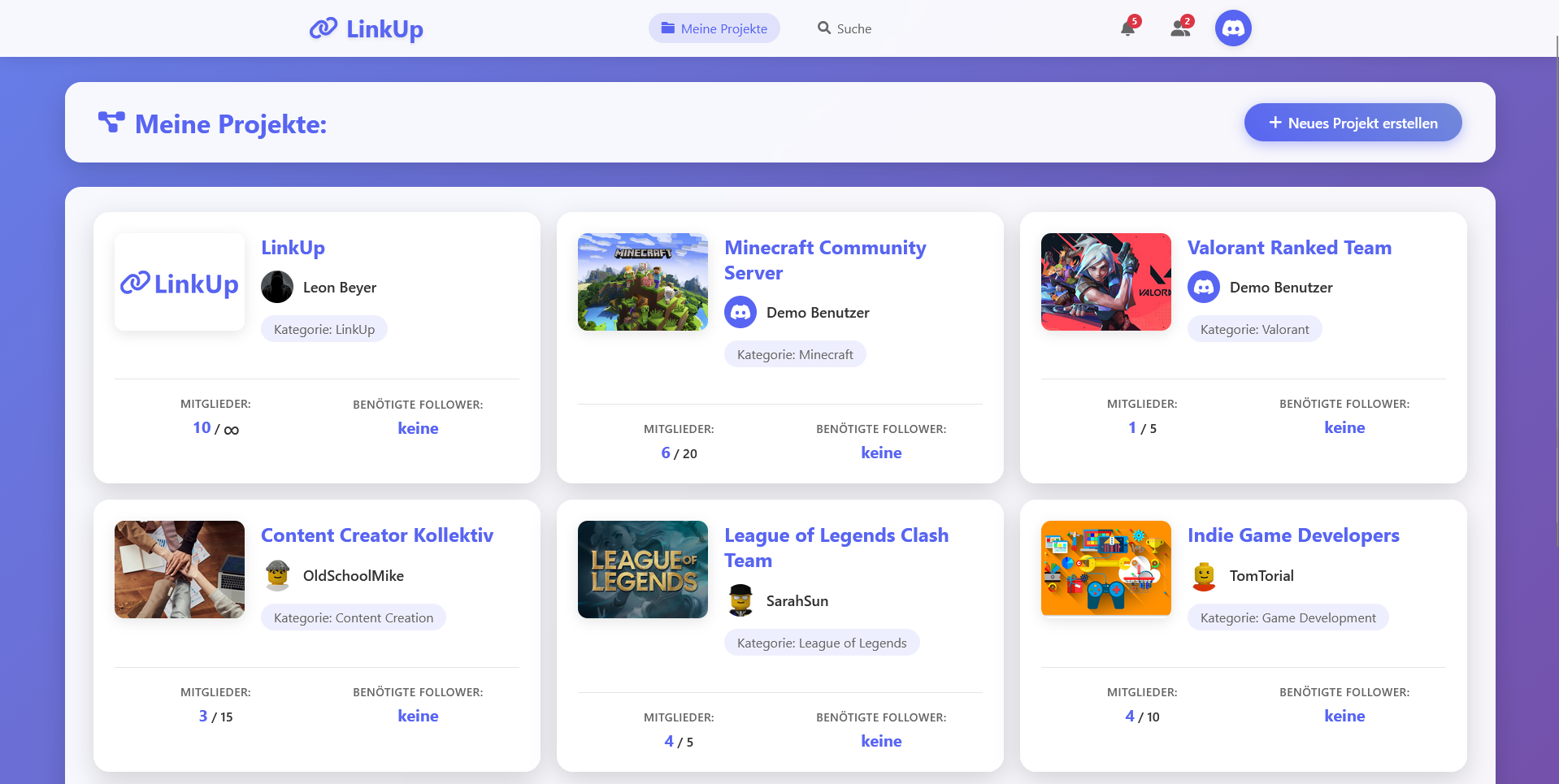This screenshot has width=1559, height=784.
Task: Click the LinkUp chain logo icon
Action: click(x=324, y=28)
